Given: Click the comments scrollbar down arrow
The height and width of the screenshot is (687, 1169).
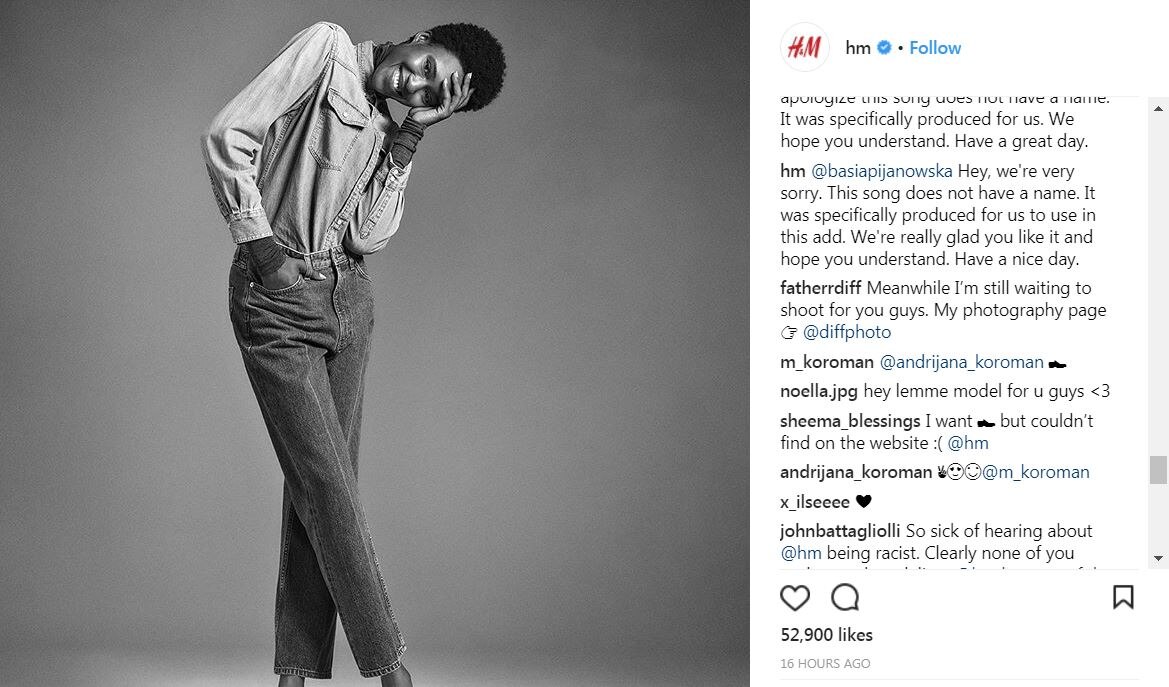Looking at the screenshot, I should 1160,559.
